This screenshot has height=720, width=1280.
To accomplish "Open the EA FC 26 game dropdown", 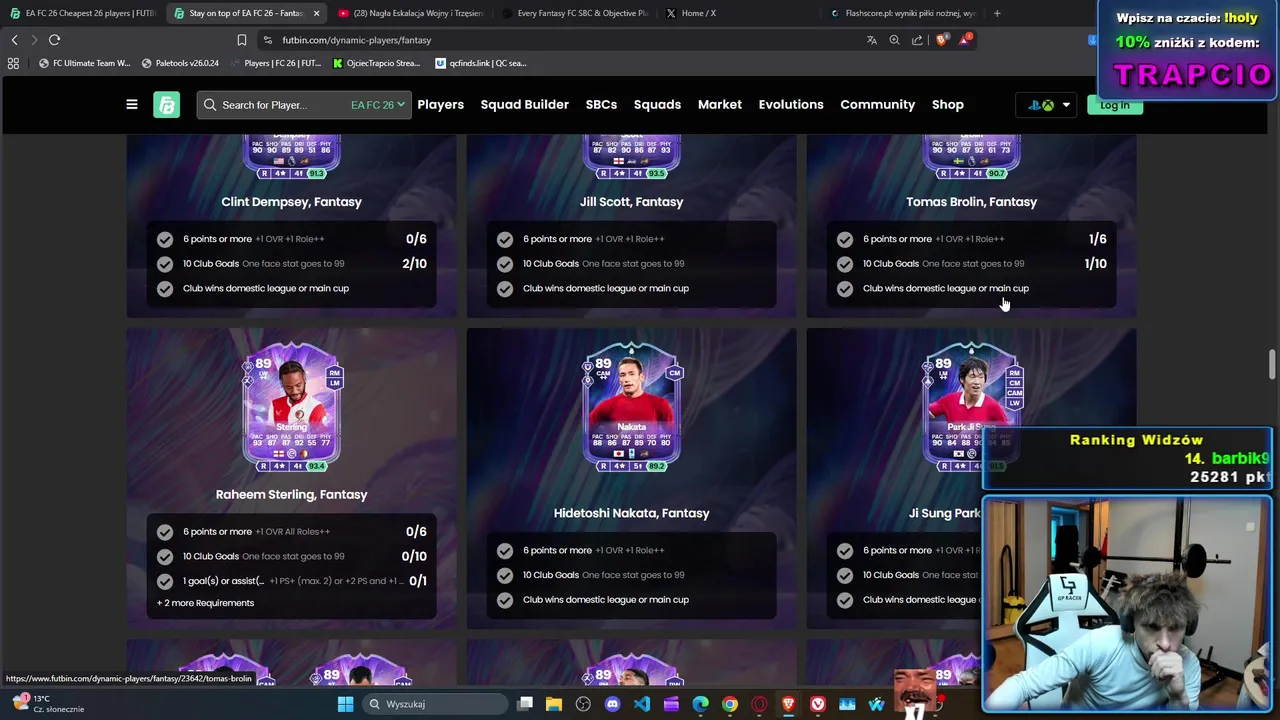I will tap(378, 105).
